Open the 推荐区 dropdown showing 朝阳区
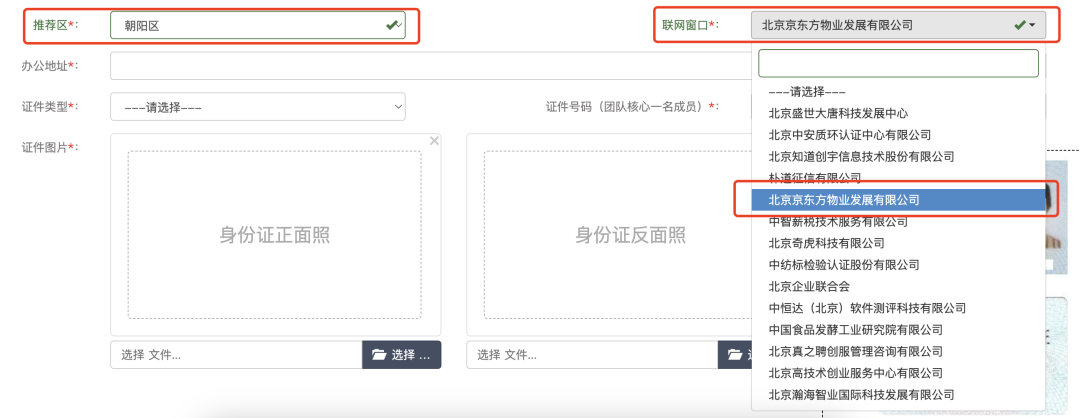Viewport: 1080px width, 418px height. [x=258, y=25]
